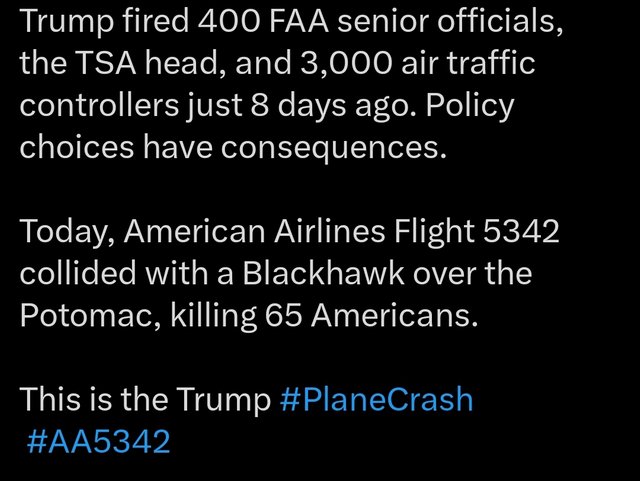The height and width of the screenshot is (481, 640).
Task: Click the phrase 'the TSA head'
Action: (122, 63)
